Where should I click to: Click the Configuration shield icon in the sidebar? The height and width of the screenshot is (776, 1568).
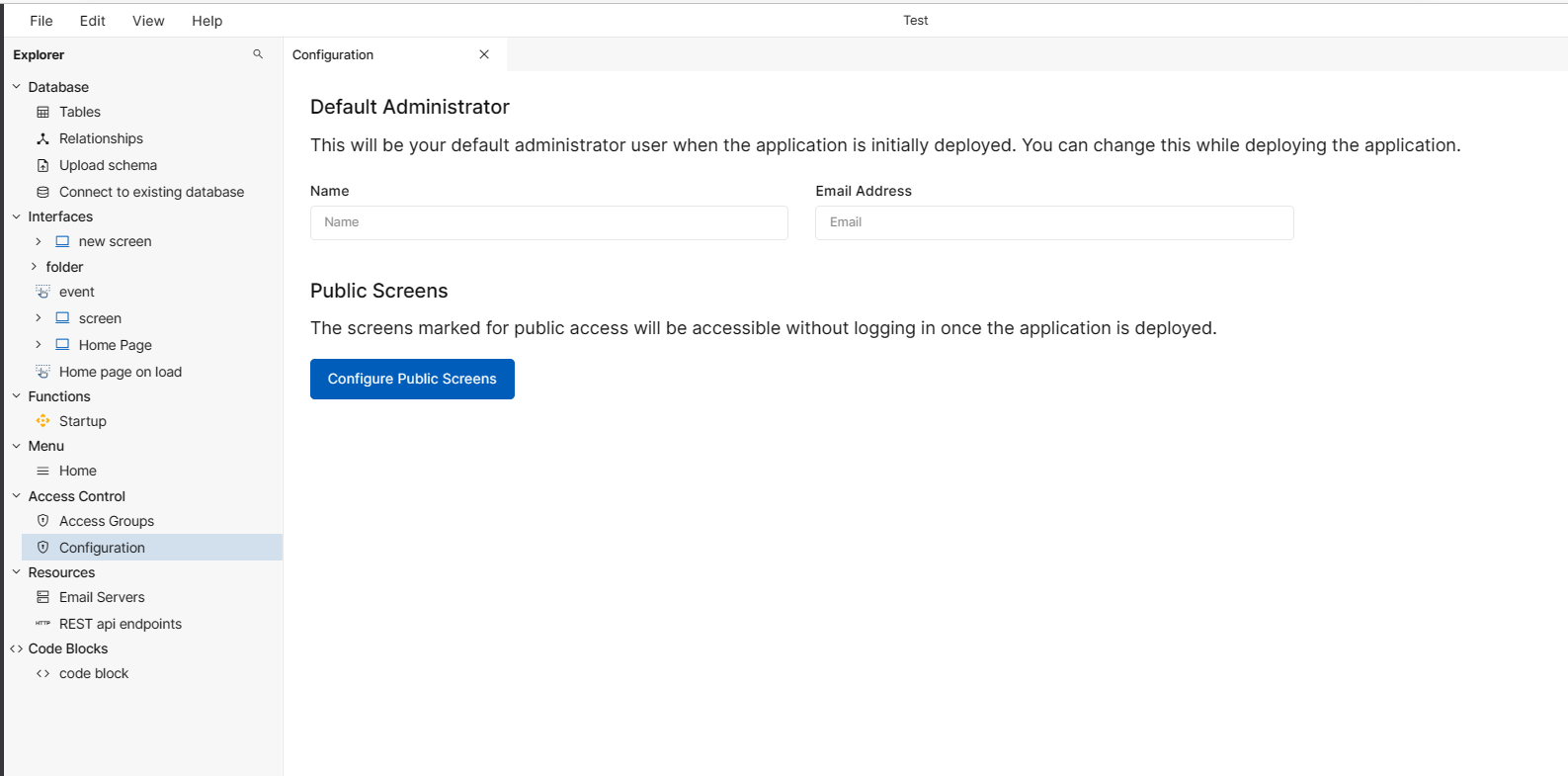[x=42, y=548]
